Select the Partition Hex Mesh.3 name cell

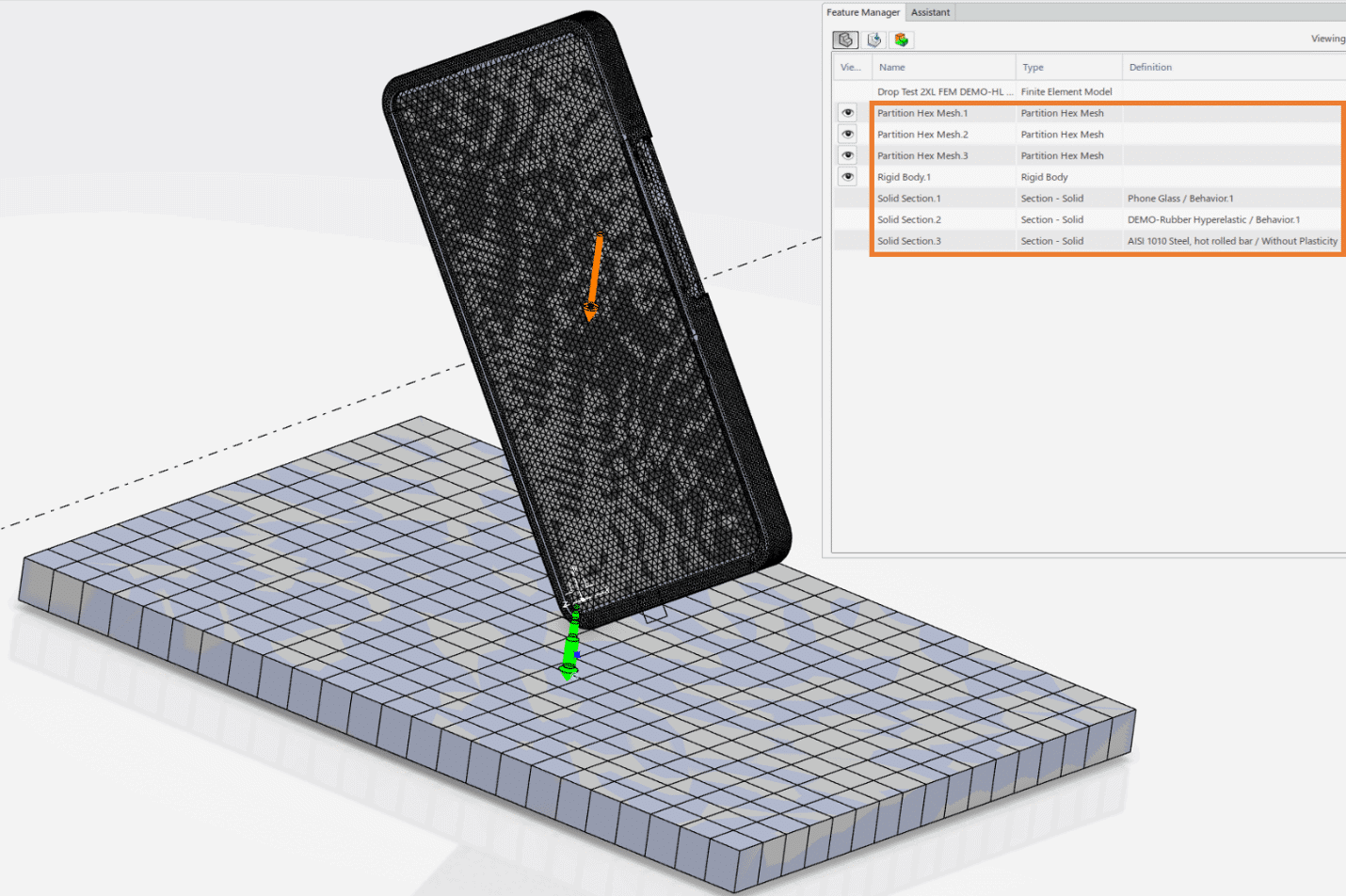click(x=944, y=155)
